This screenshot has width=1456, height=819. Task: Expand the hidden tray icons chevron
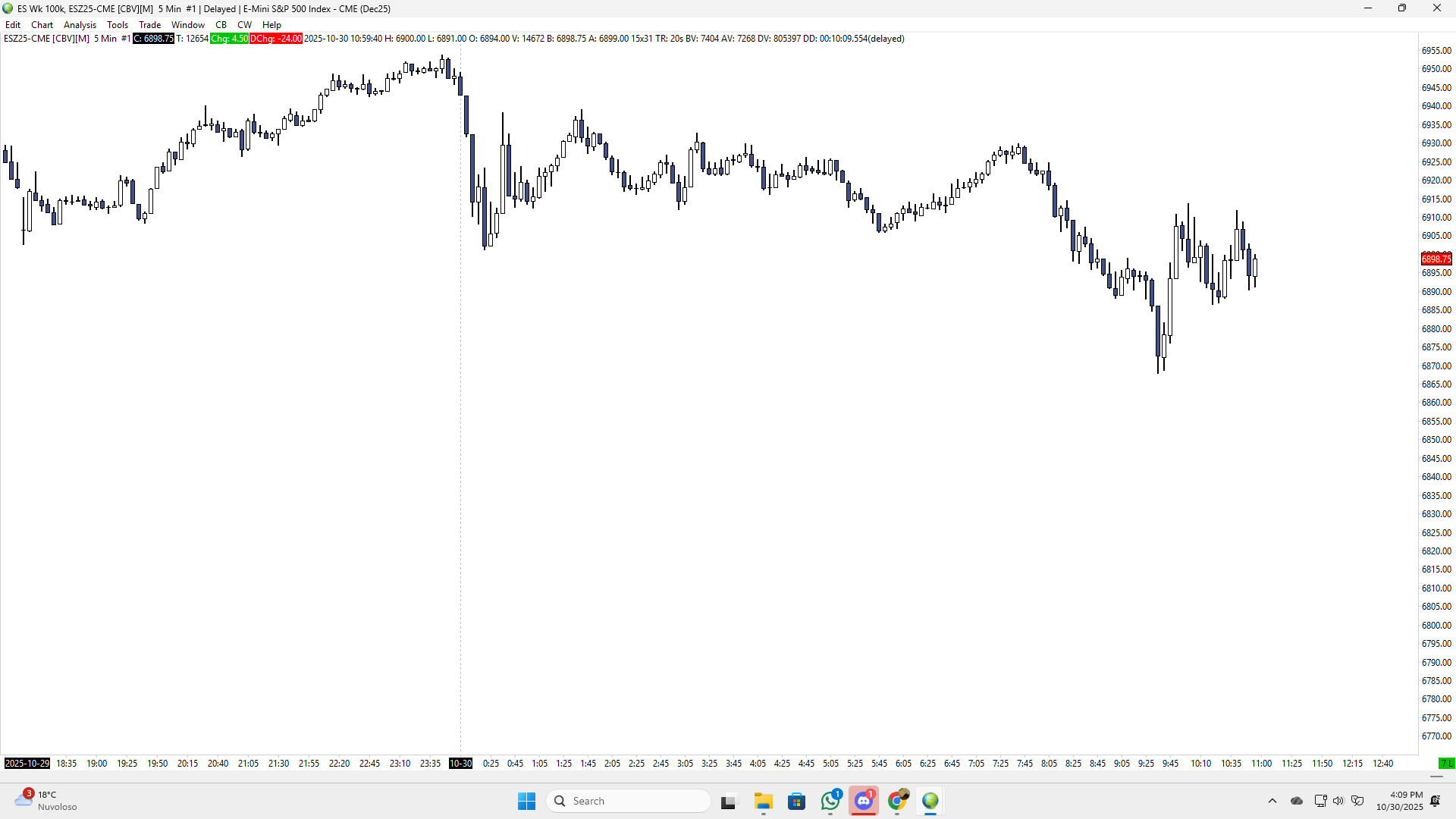(1272, 801)
